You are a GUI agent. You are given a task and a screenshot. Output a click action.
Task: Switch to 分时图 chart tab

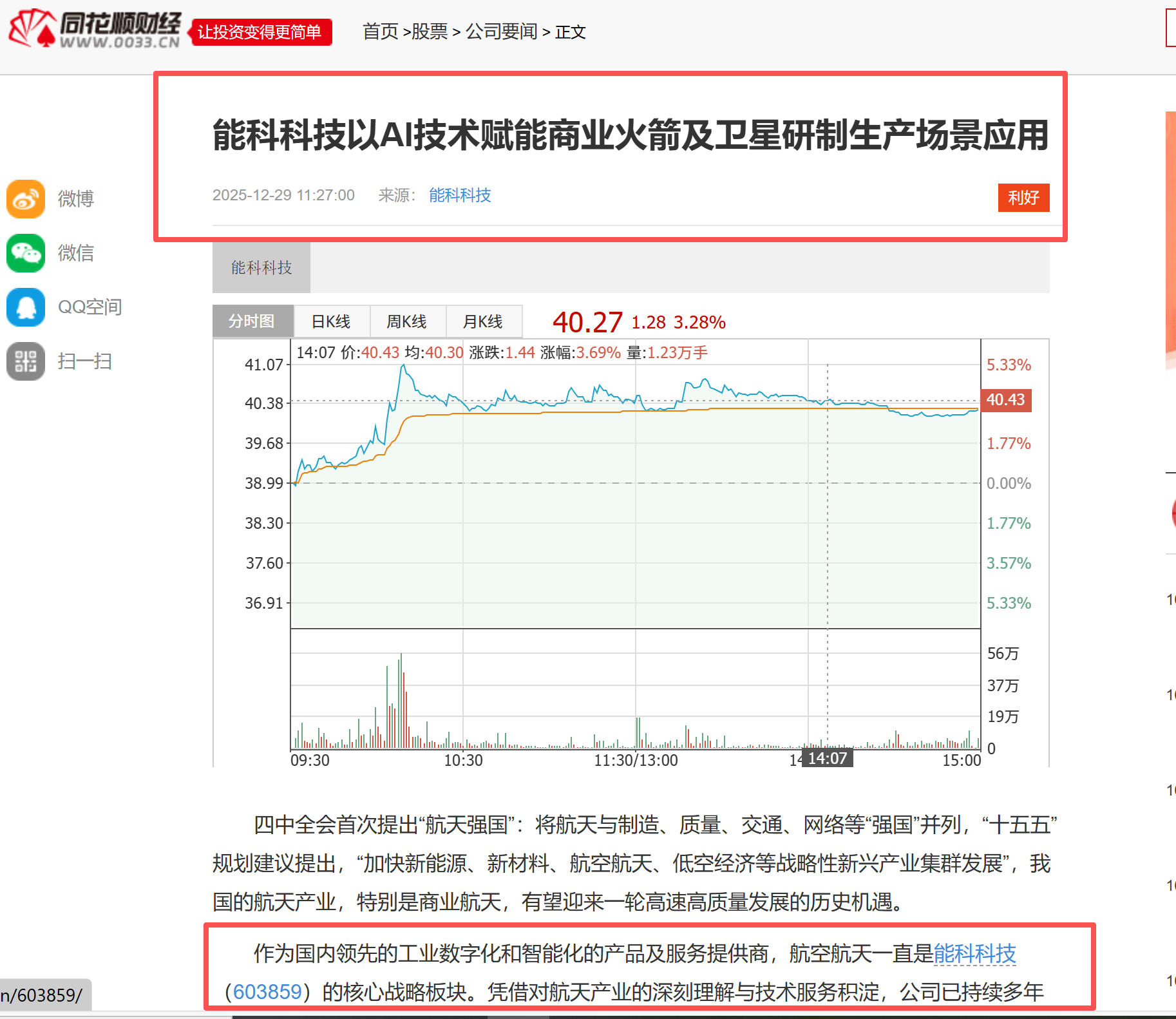coord(253,321)
